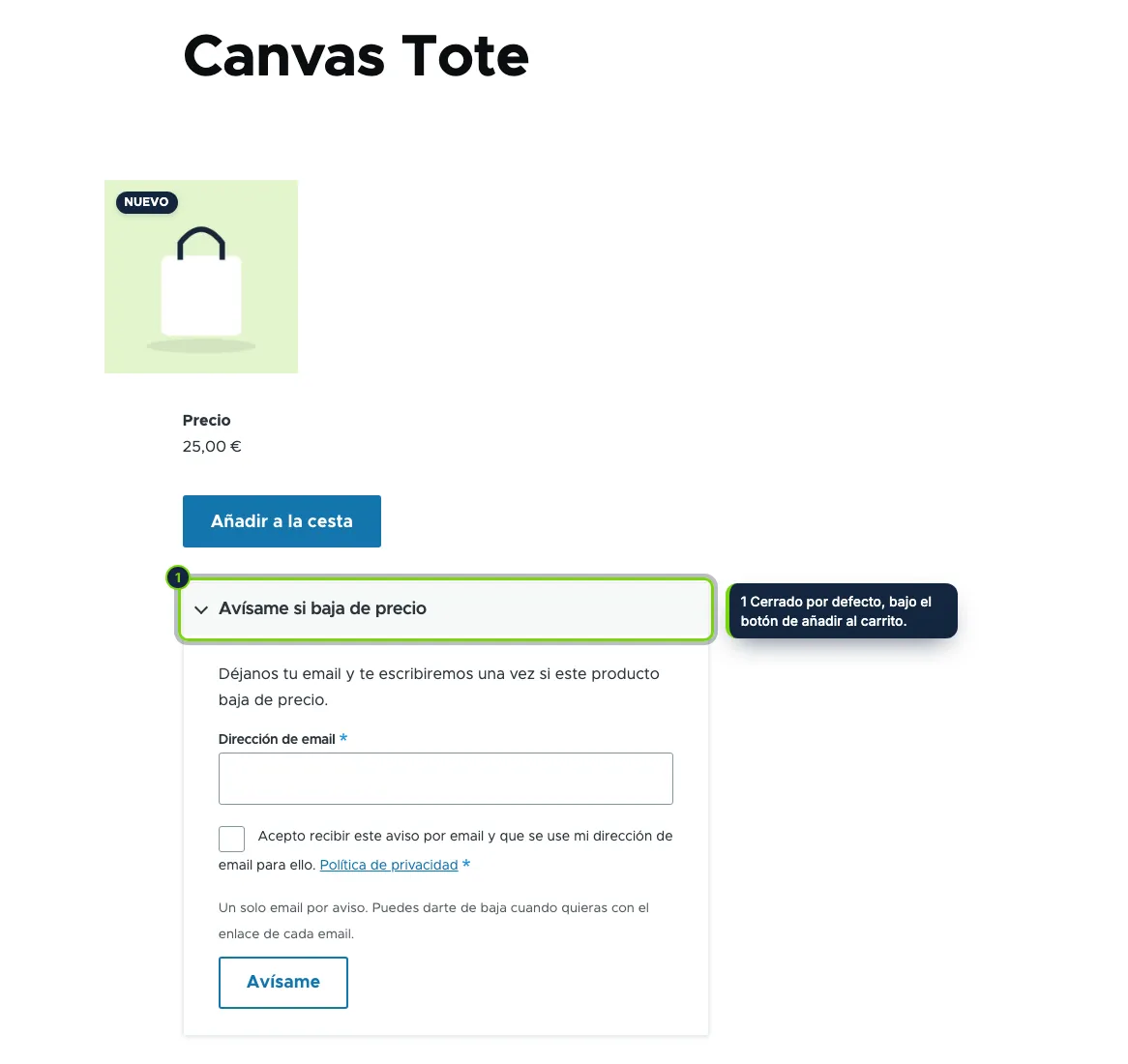Add Canvas Tote with 'Añadir a la cesta'
Image resolution: width=1128 pixels, height=1064 pixels.
point(282,520)
